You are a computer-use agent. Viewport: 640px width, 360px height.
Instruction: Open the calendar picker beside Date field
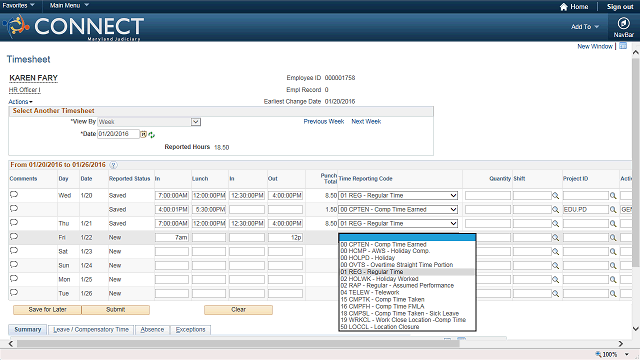tap(143, 134)
